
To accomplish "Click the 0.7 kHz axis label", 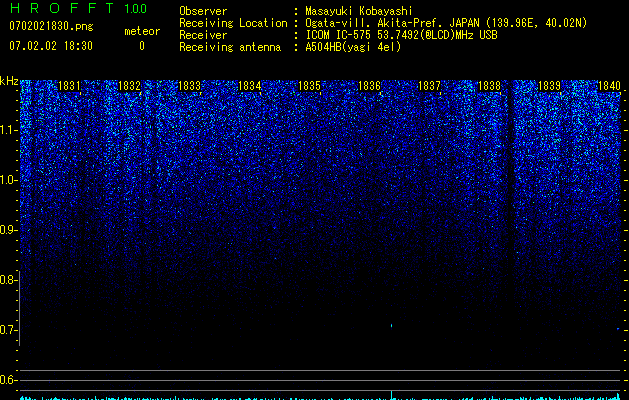I will coord(8,330).
